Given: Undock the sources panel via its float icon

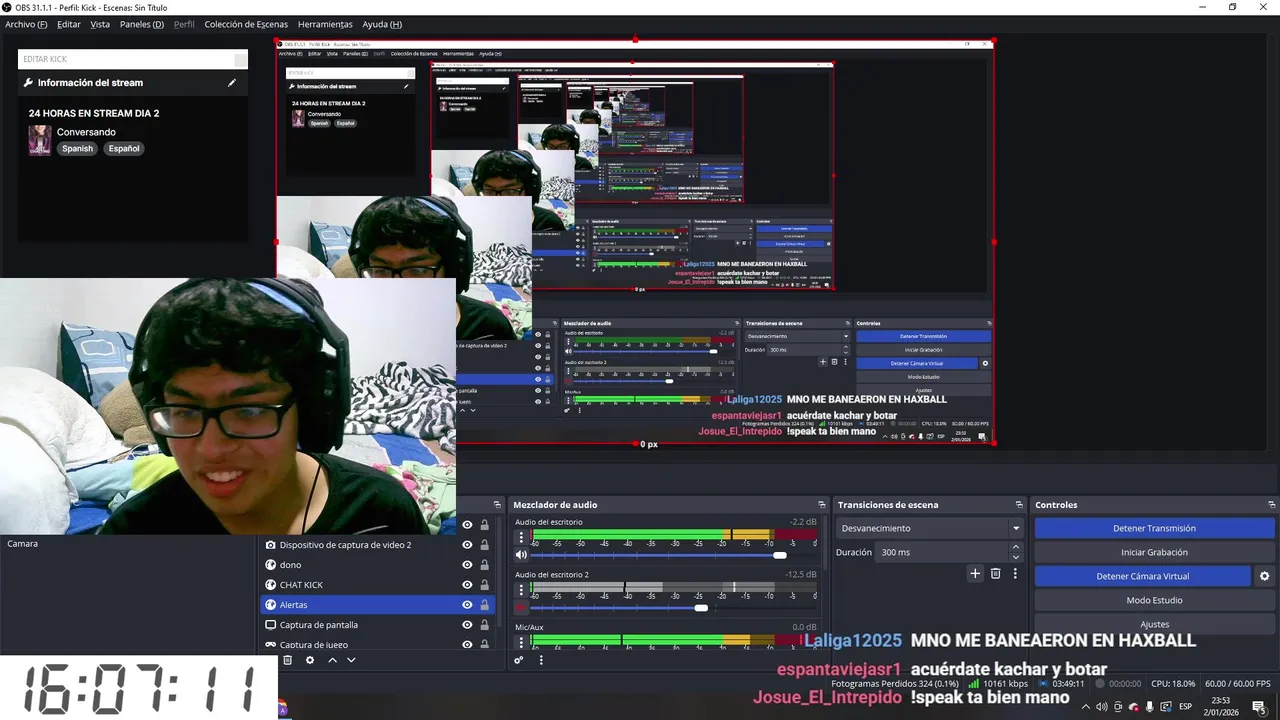Looking at the screenshot, I should click(497, 505).
